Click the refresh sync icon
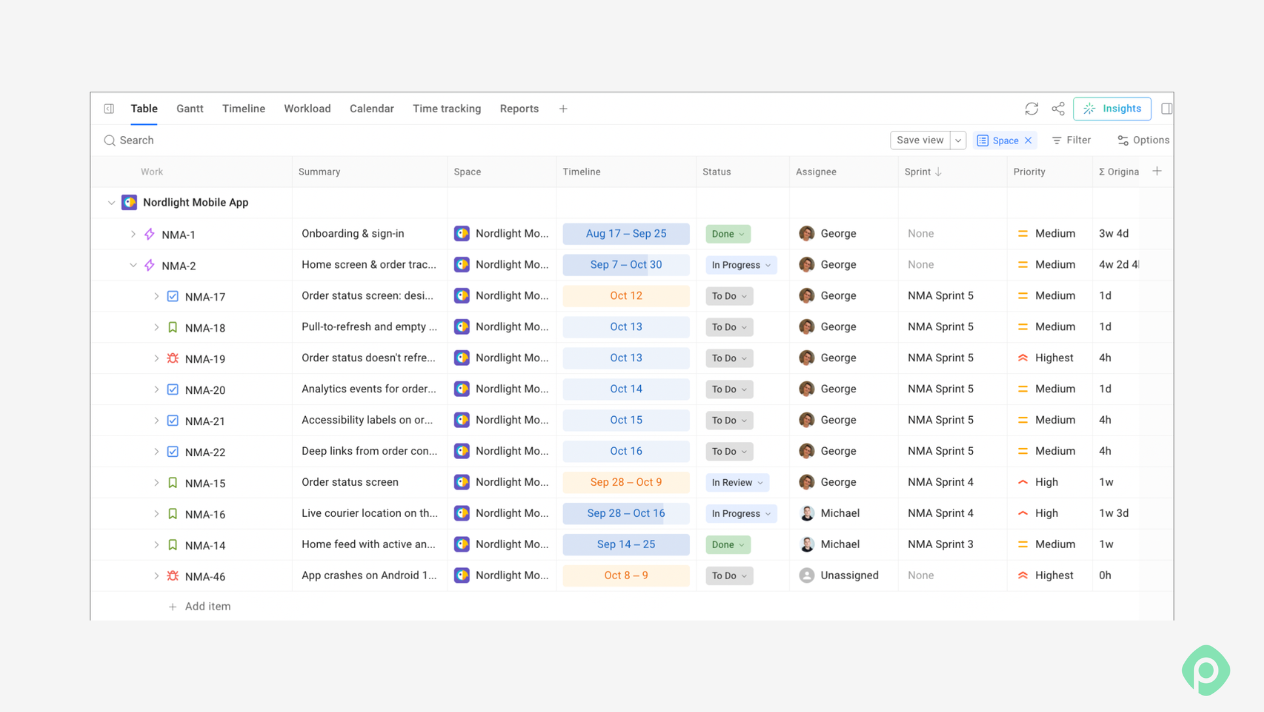 pyautogui.click(x=1031, y=109)
